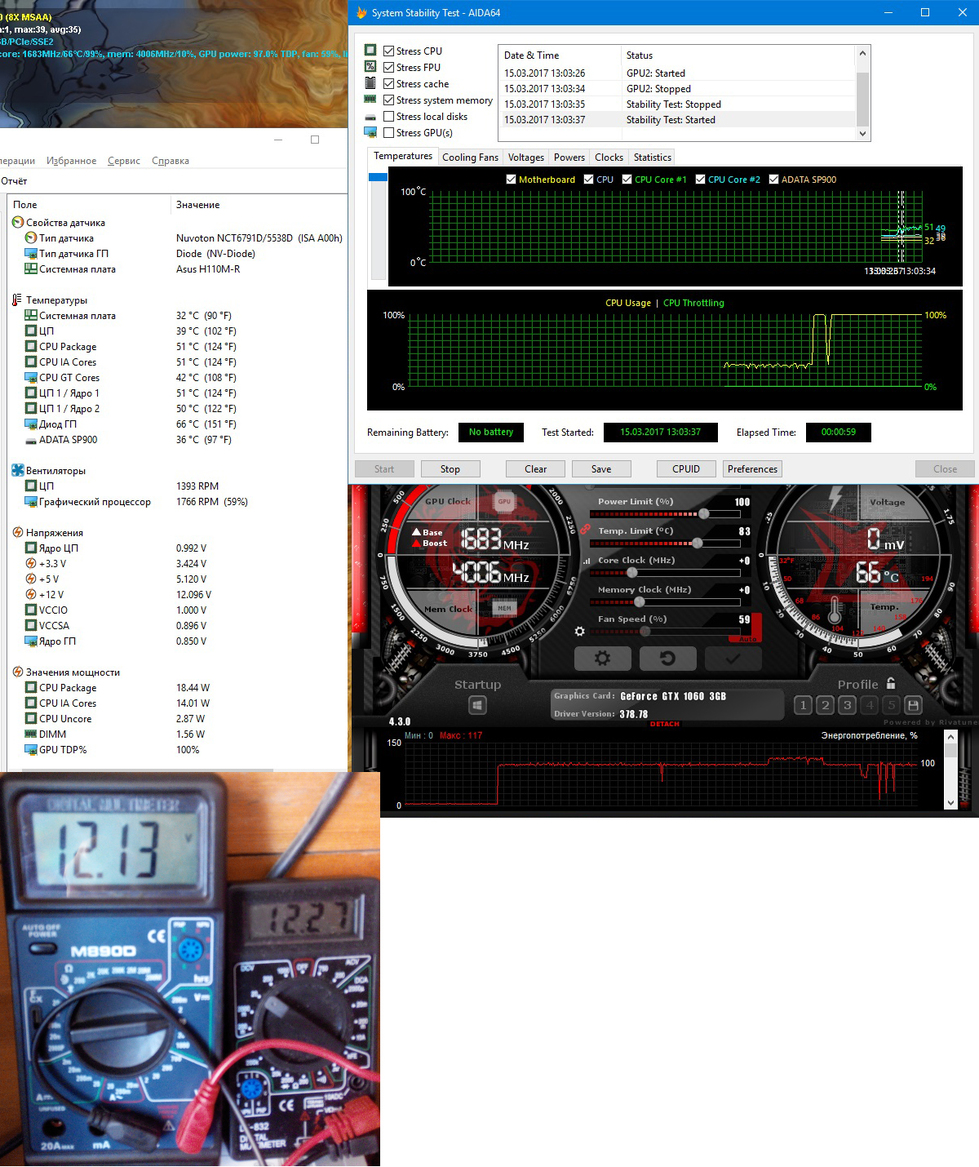979x1167 pixels.
Task: Select Afterburner profile slot 1
Action: pyautogui.click(x=803, y=705)
